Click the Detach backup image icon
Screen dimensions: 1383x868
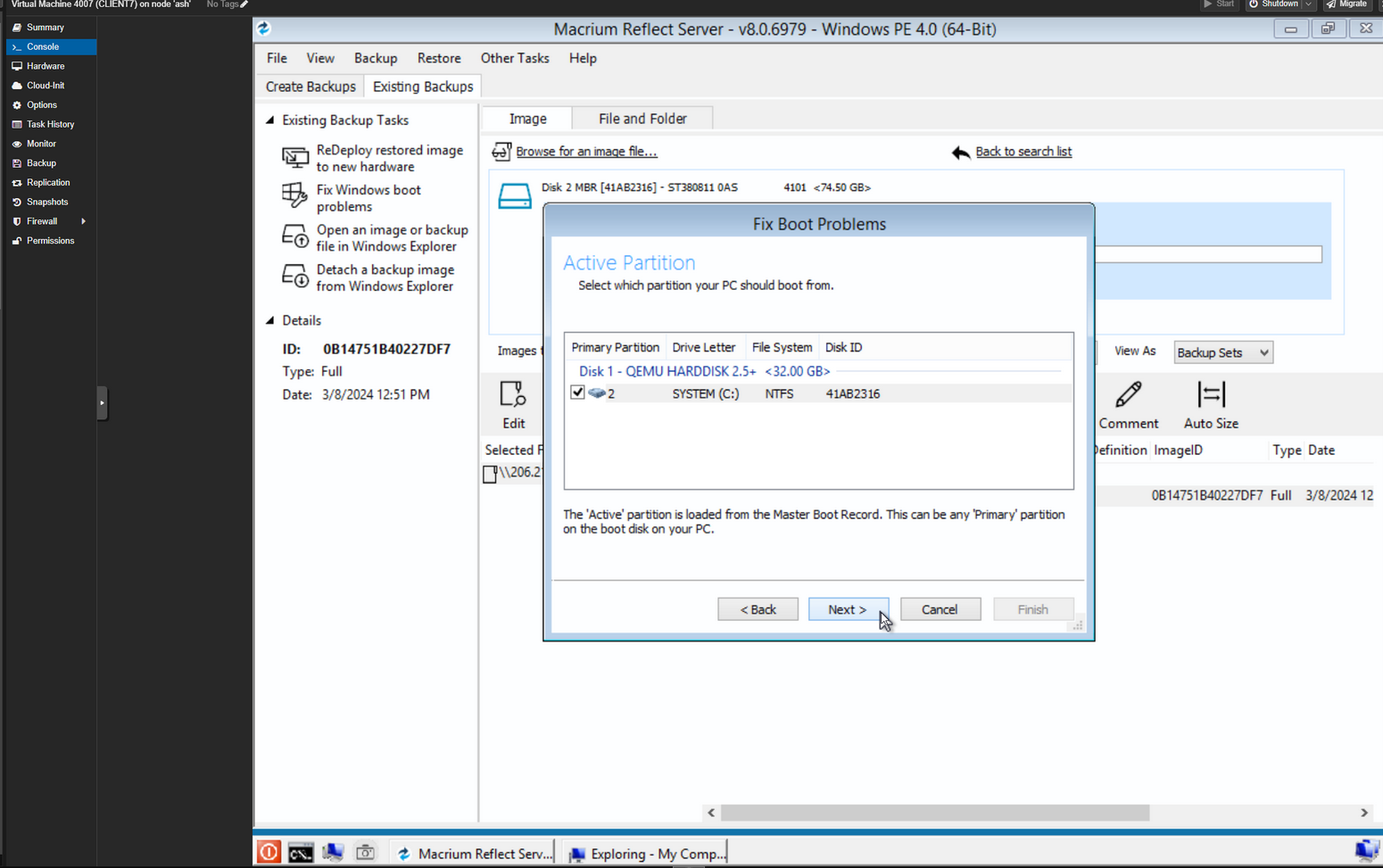click(x=294, y=277)
